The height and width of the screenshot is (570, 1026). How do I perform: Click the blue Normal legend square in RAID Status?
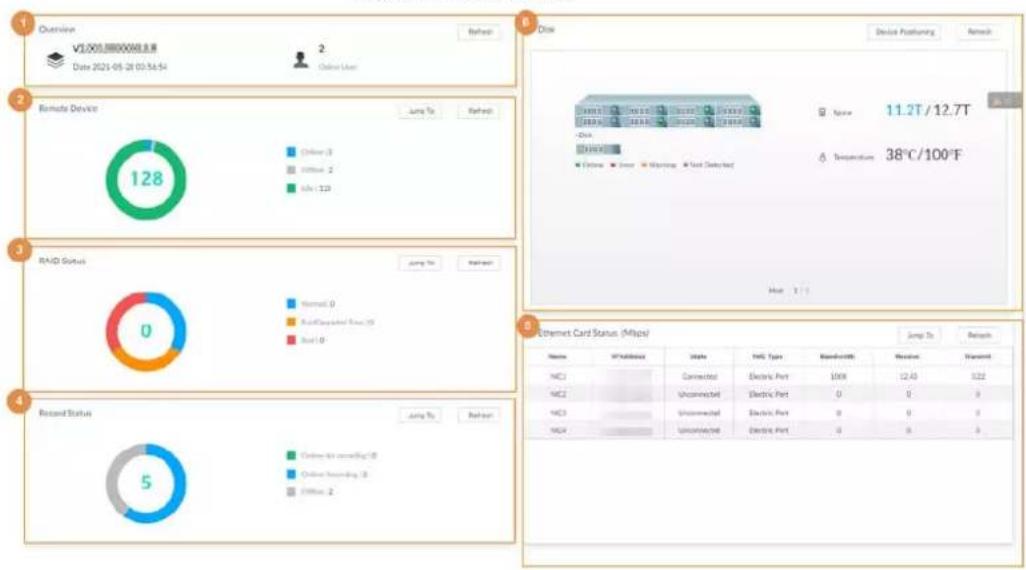click(291, 304)
